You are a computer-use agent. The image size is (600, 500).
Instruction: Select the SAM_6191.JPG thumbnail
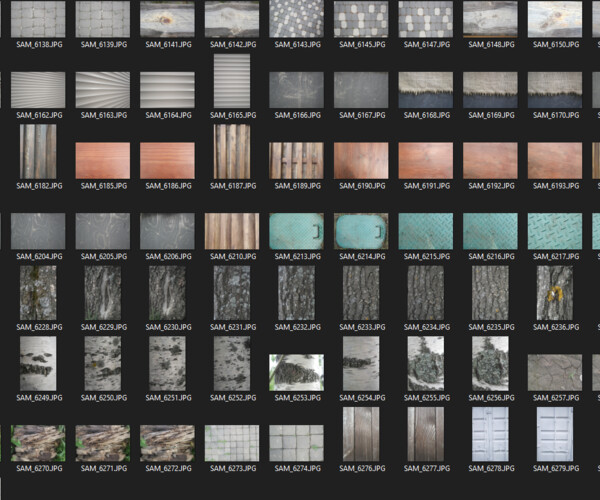tap(426, 161)
